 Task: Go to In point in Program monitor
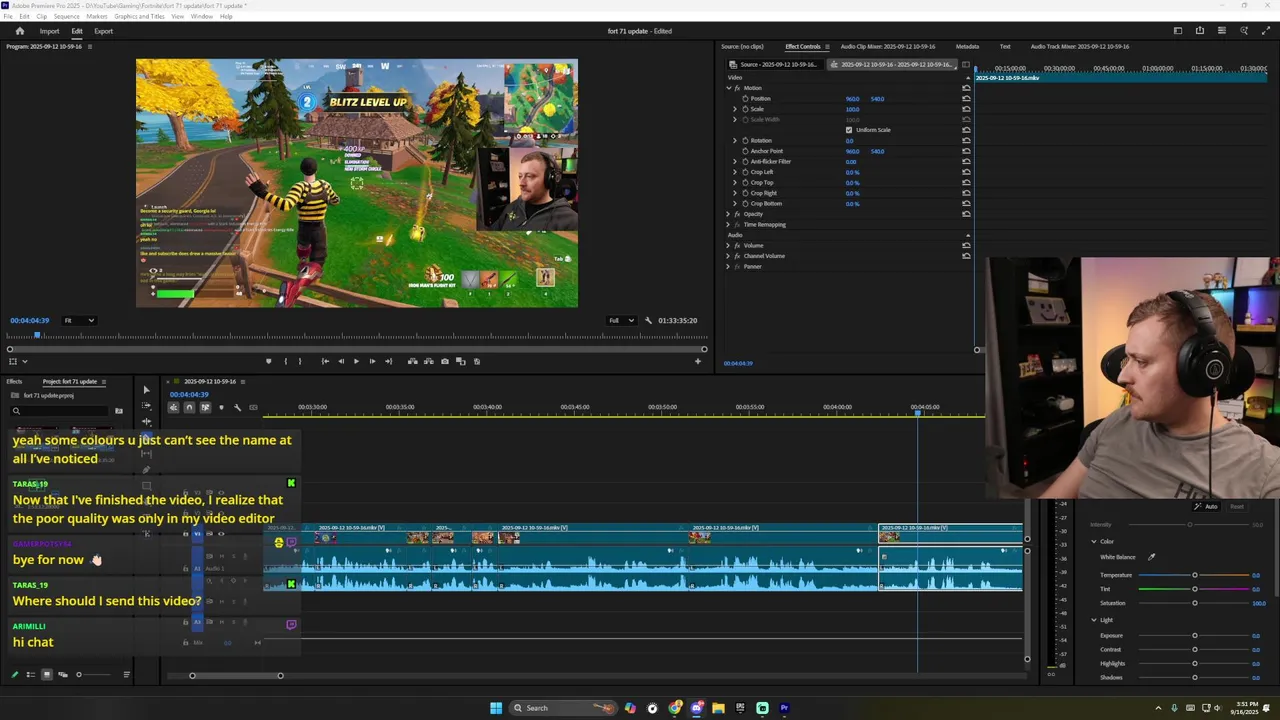[325, 361]
